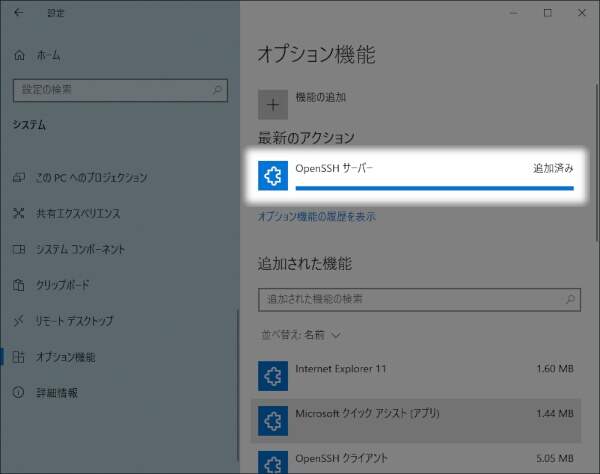Click the 機能の追加 label
The width and height of the screenshot is (600, 474).
pos(321,98)
